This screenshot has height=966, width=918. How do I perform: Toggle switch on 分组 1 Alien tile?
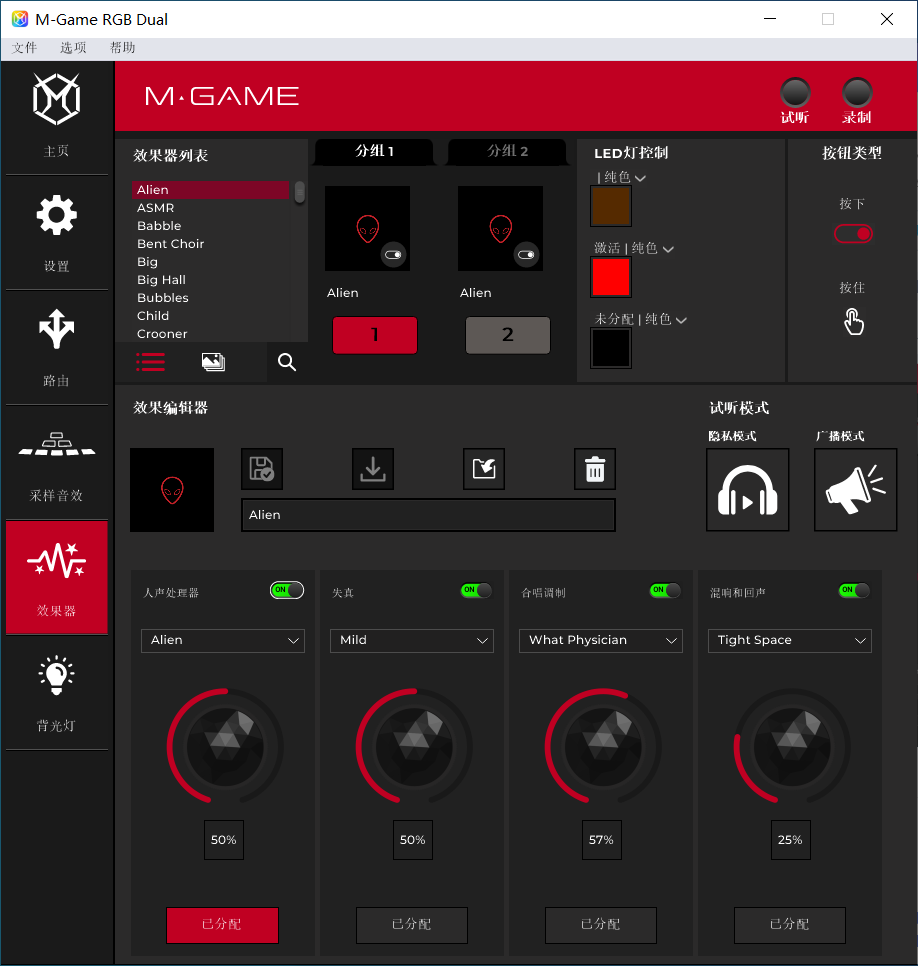(393, 254)
